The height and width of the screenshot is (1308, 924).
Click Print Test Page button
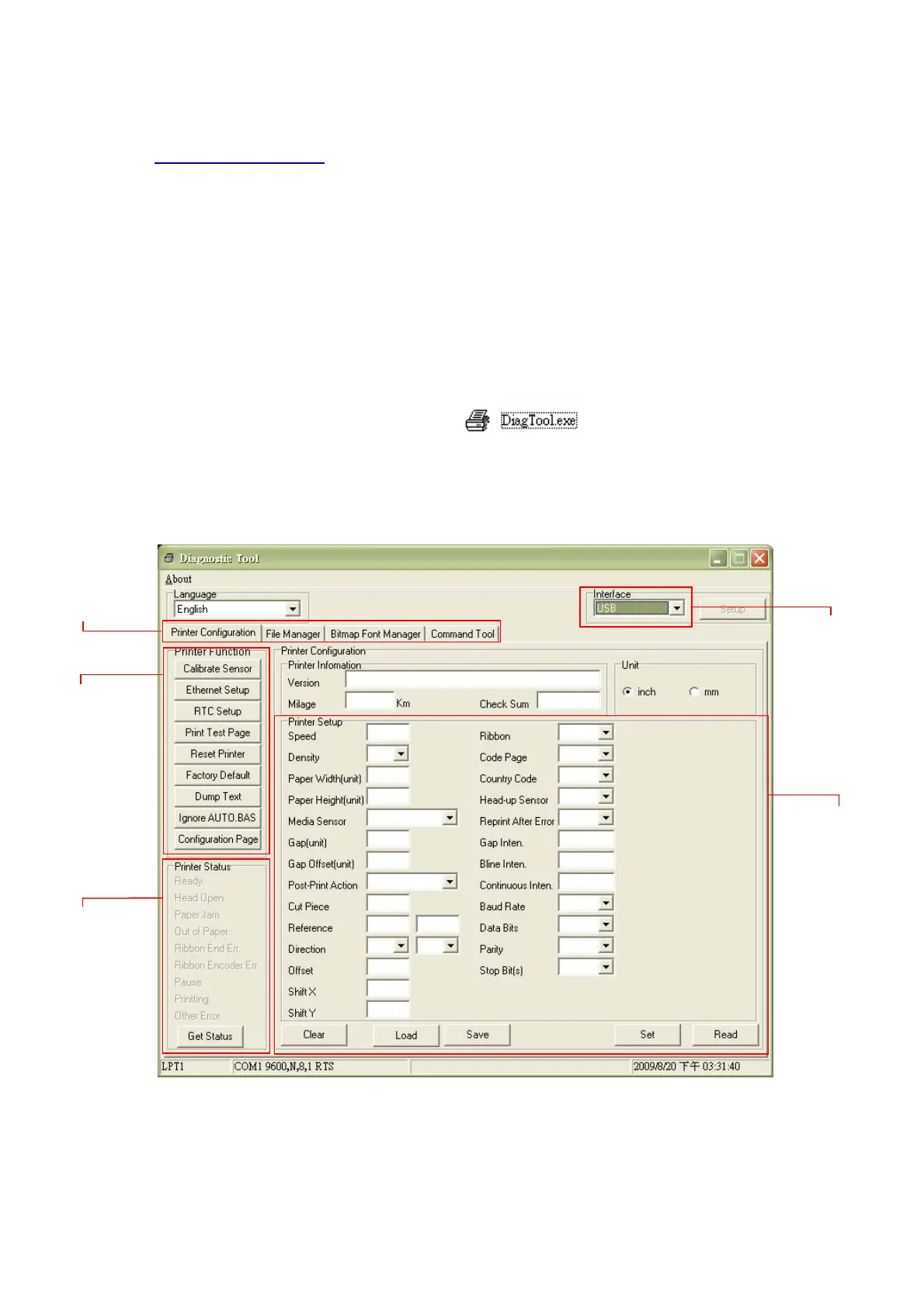pyautogui.click(x=217, y=732)
